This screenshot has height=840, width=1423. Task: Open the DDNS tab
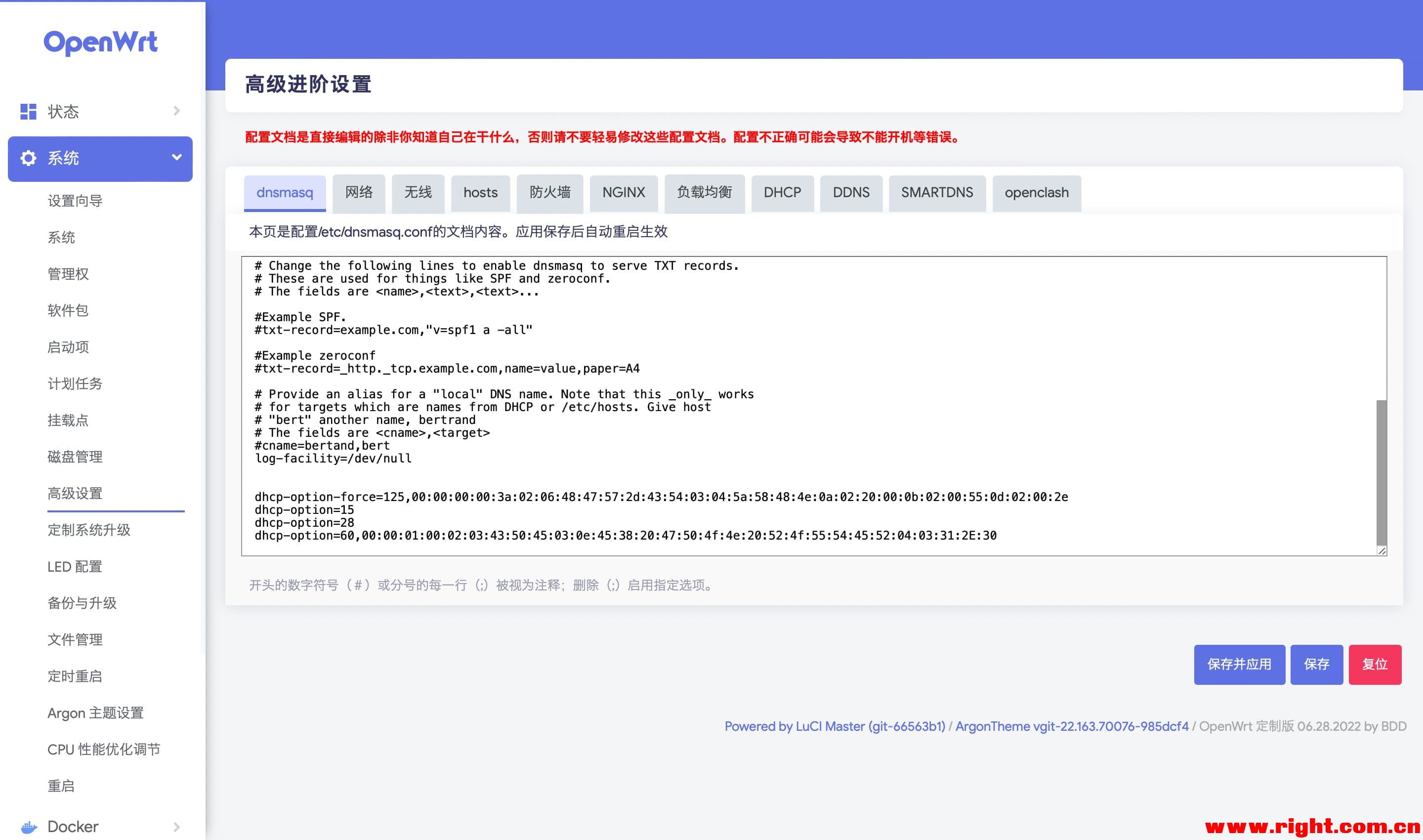click(x=851, y=193)
